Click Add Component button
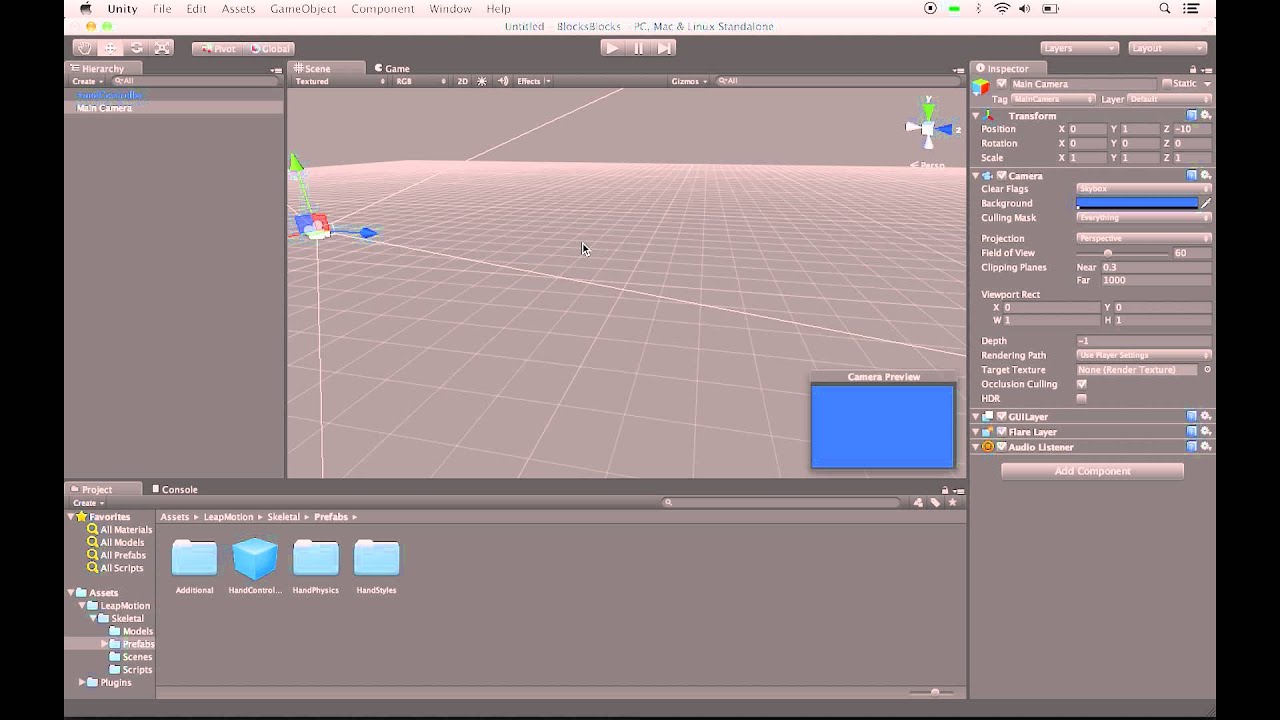 click(x=1092, y=471)
